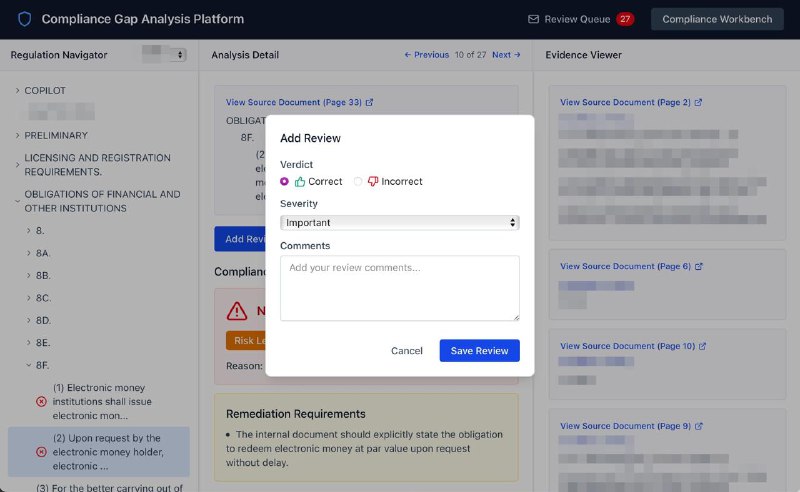Viewport: 800px width, 492px height.
Task: Expand the COPILOT tree node
Action: [17, 90]
